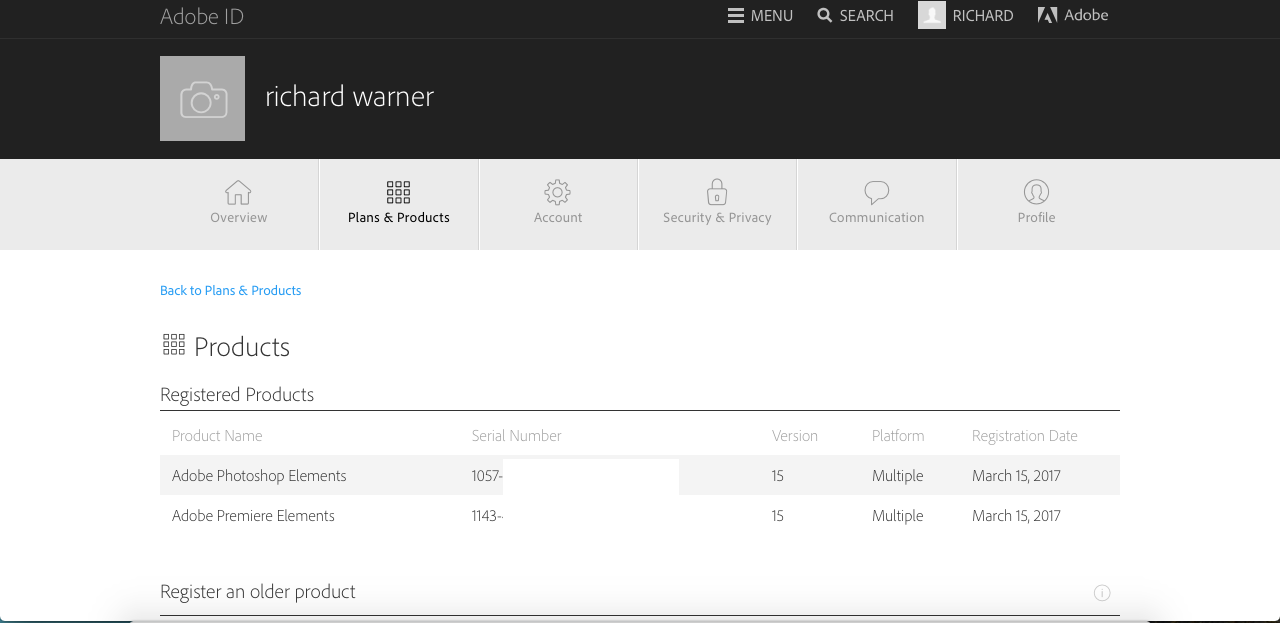Click the richard warner name heading
The image size is (1280, 623).
[349, 96]
